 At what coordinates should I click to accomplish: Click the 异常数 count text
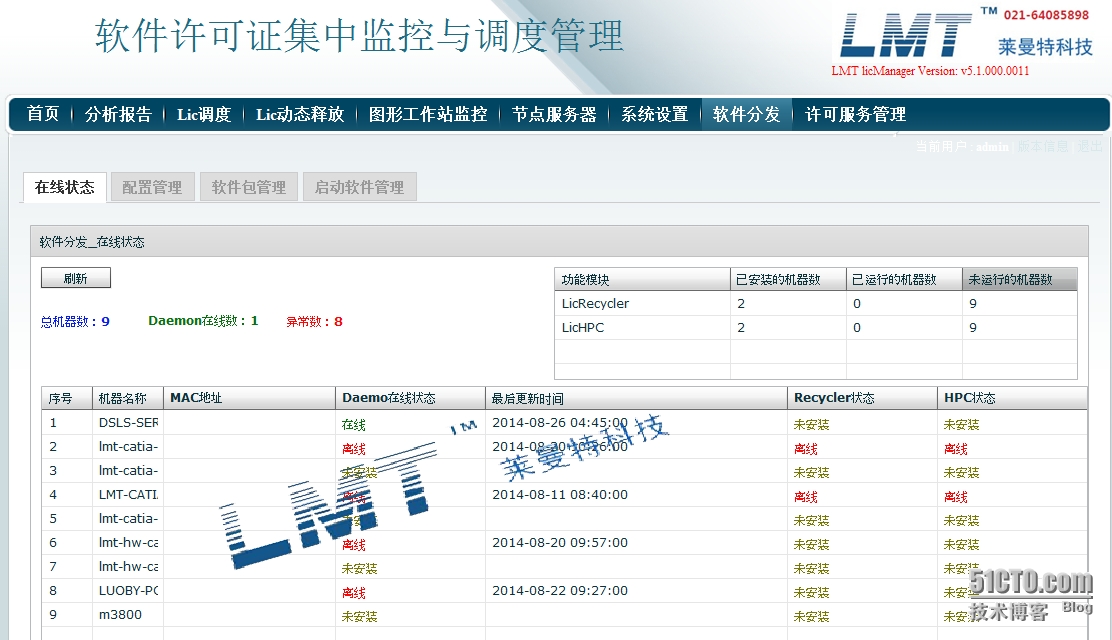click(314, 321)
